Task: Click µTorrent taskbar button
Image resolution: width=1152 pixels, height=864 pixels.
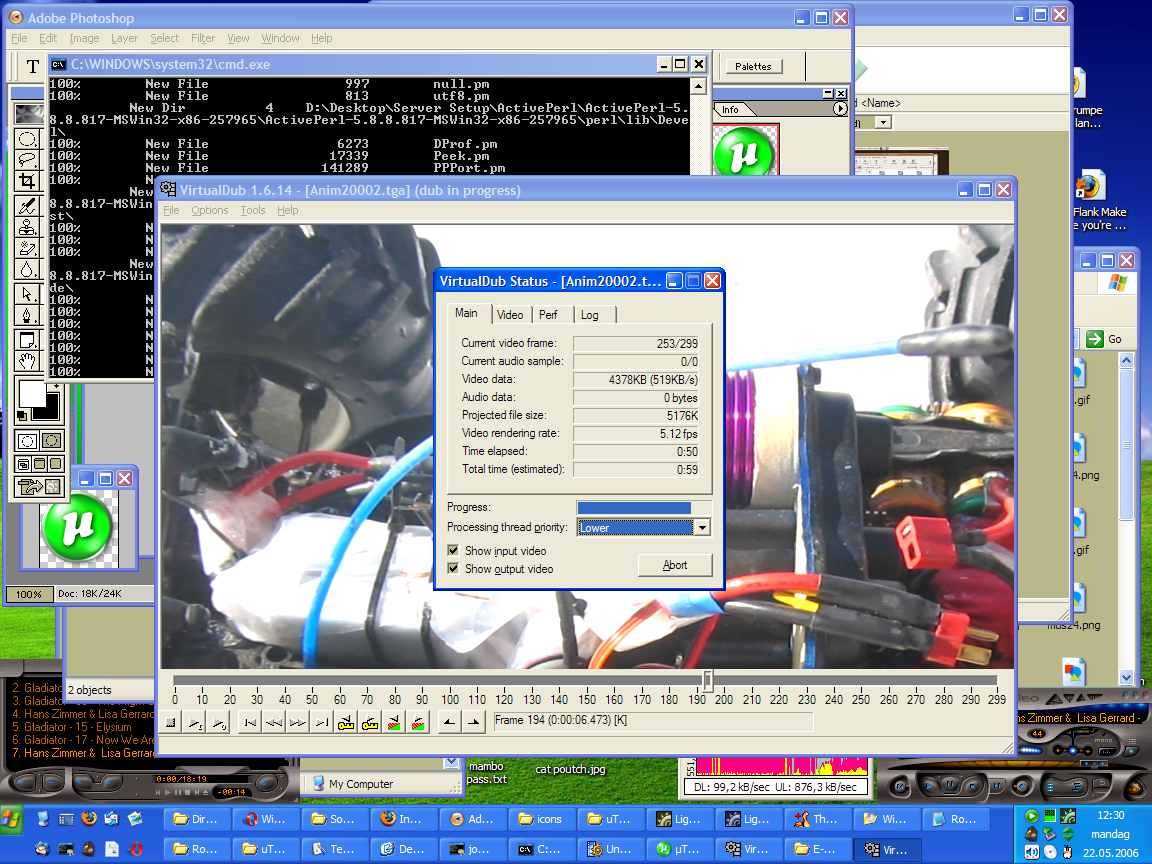Action: 680,849
